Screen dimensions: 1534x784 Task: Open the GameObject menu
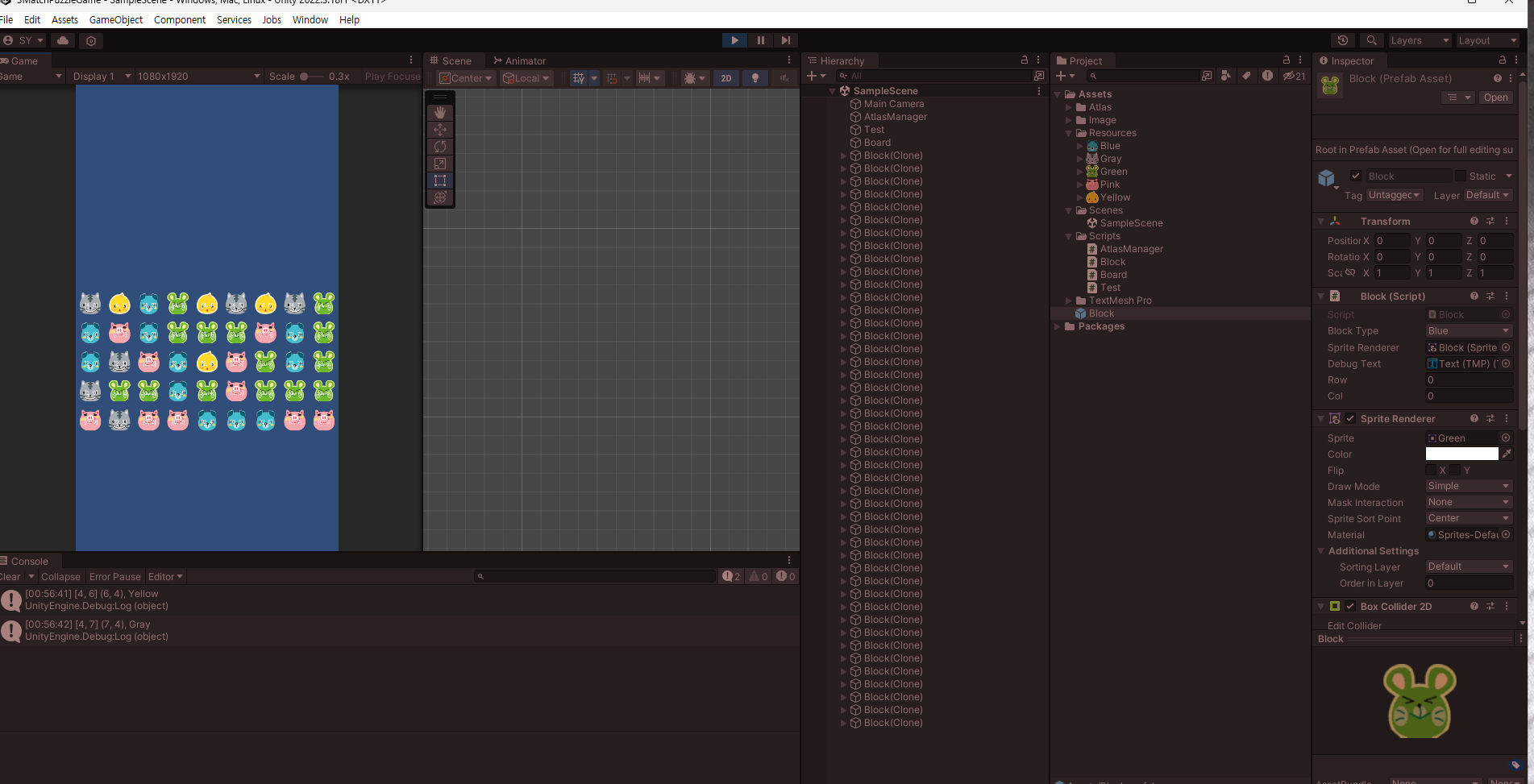point(116,19)
